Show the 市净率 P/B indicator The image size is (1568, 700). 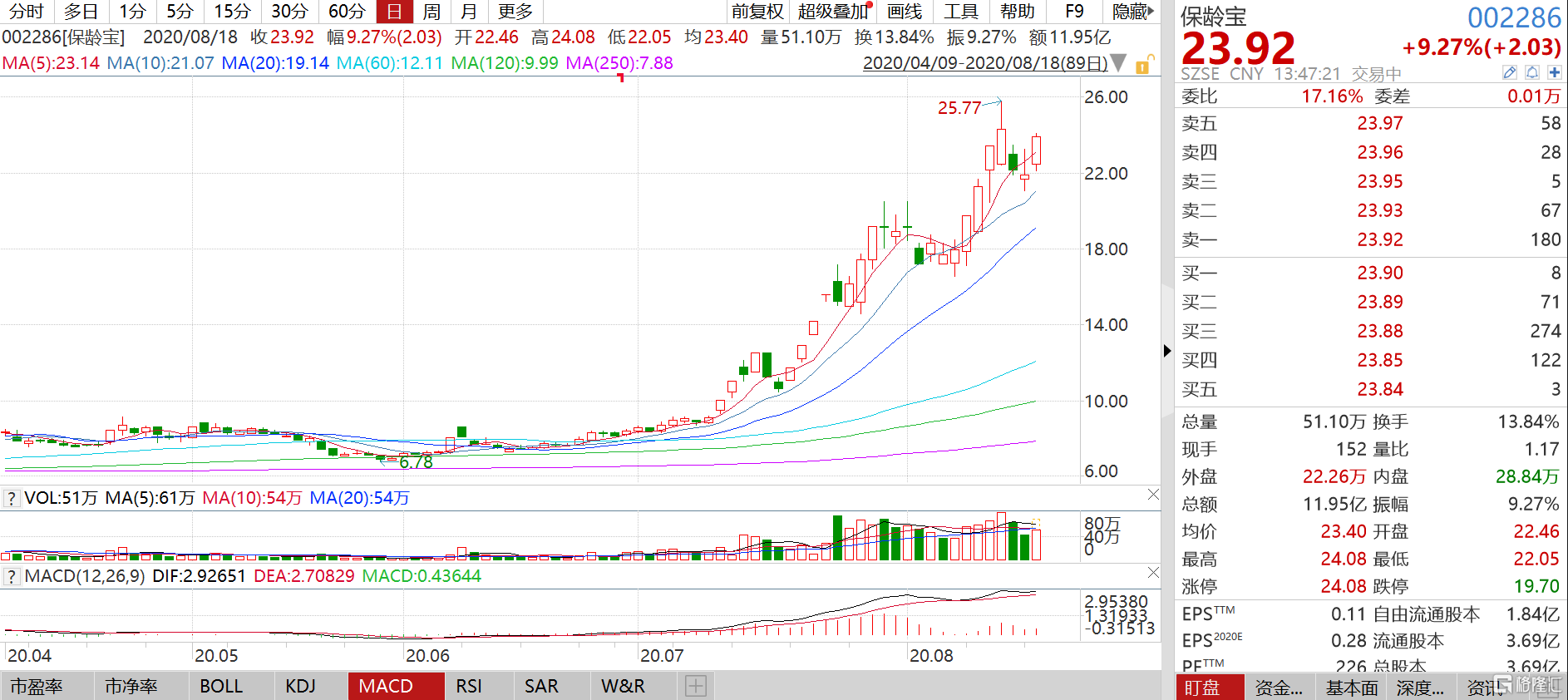click(x=131, y=686)
